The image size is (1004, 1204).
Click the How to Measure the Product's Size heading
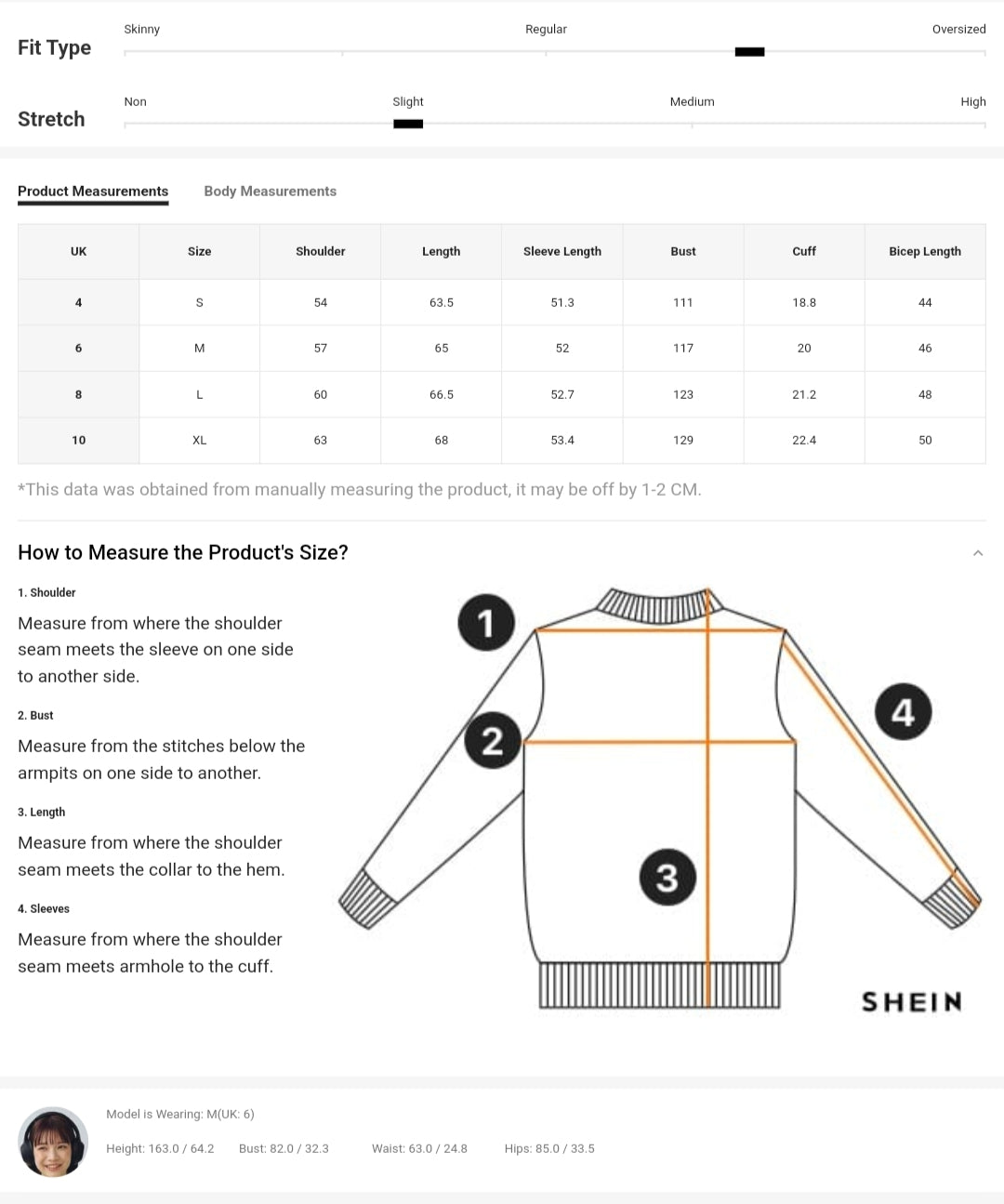coord(183,553)
